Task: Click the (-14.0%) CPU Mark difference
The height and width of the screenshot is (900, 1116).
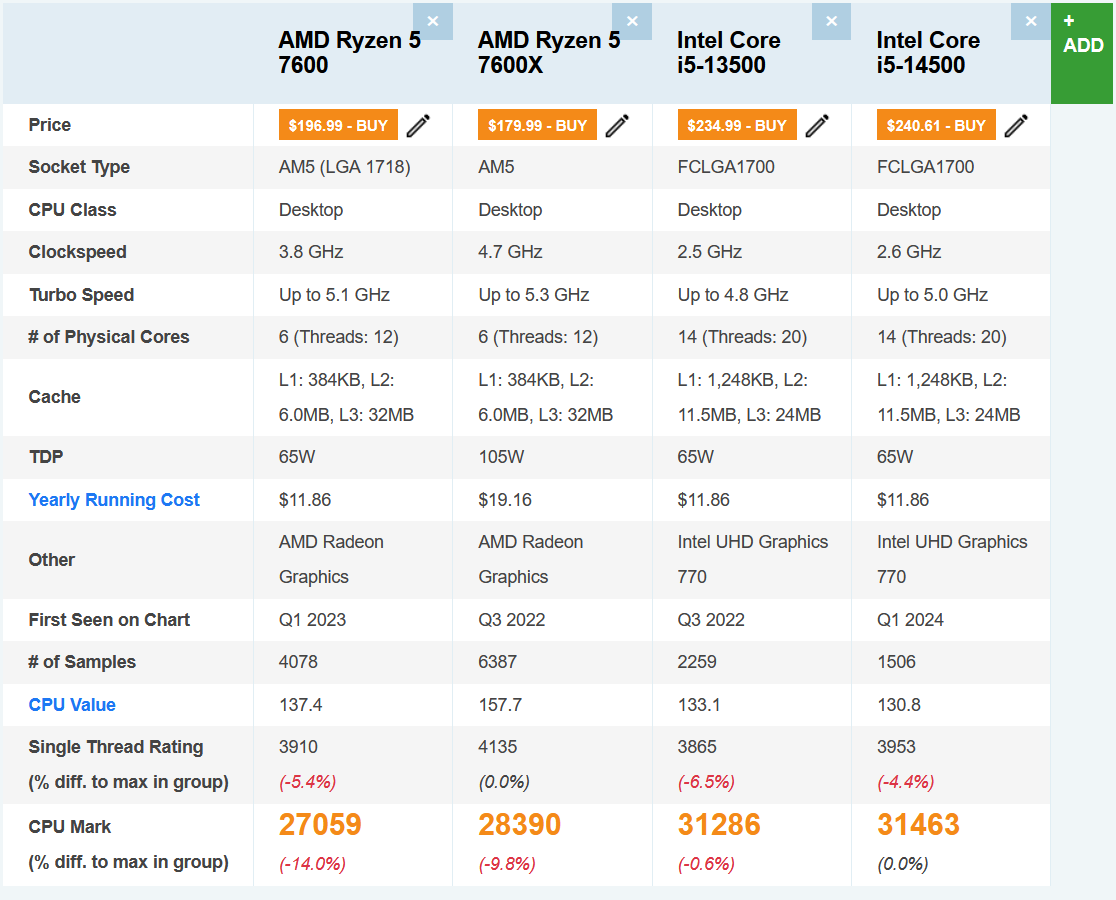Action: pos(312,864)
